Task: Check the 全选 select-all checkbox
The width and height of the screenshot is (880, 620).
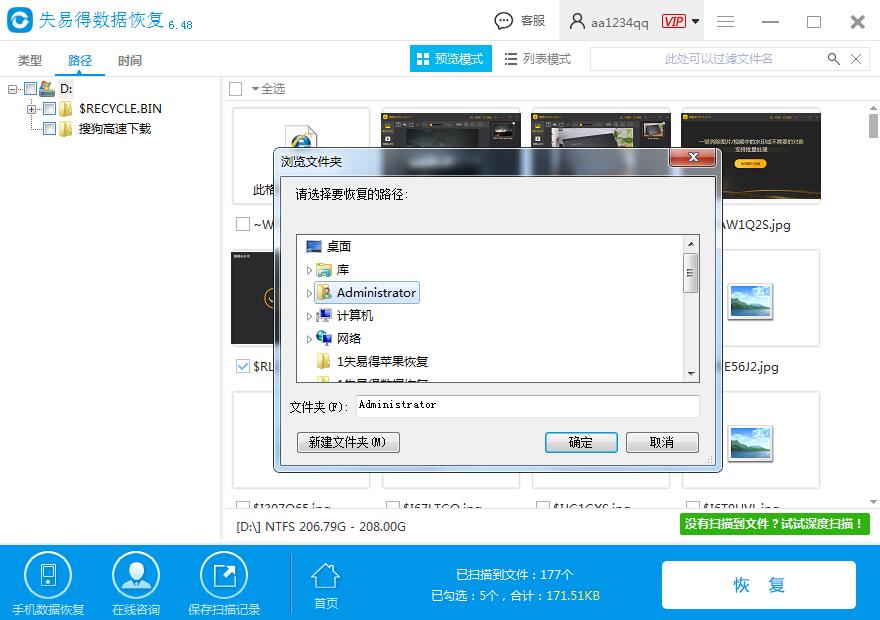Action: coord(236,89)
